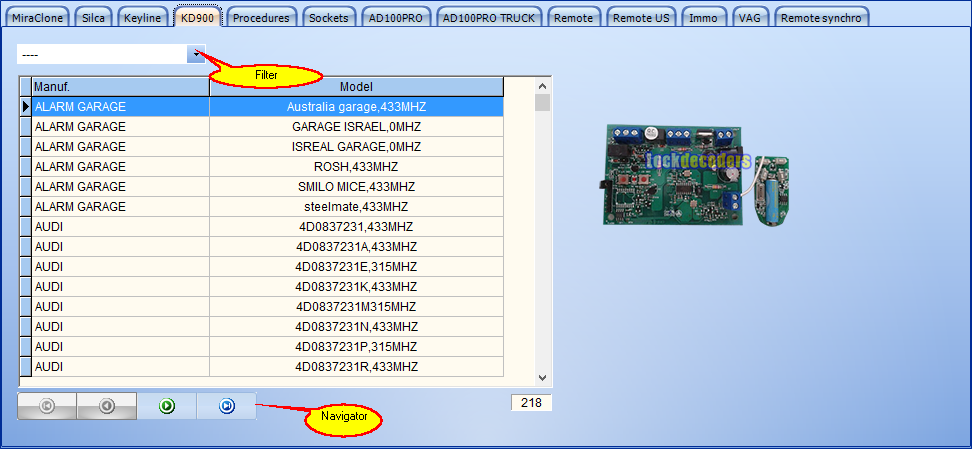The width and height of the screenshot is (972, 449).
Task: Jump to last record with blue arrow
Action: pyautogui.click(x=226, y=406)
